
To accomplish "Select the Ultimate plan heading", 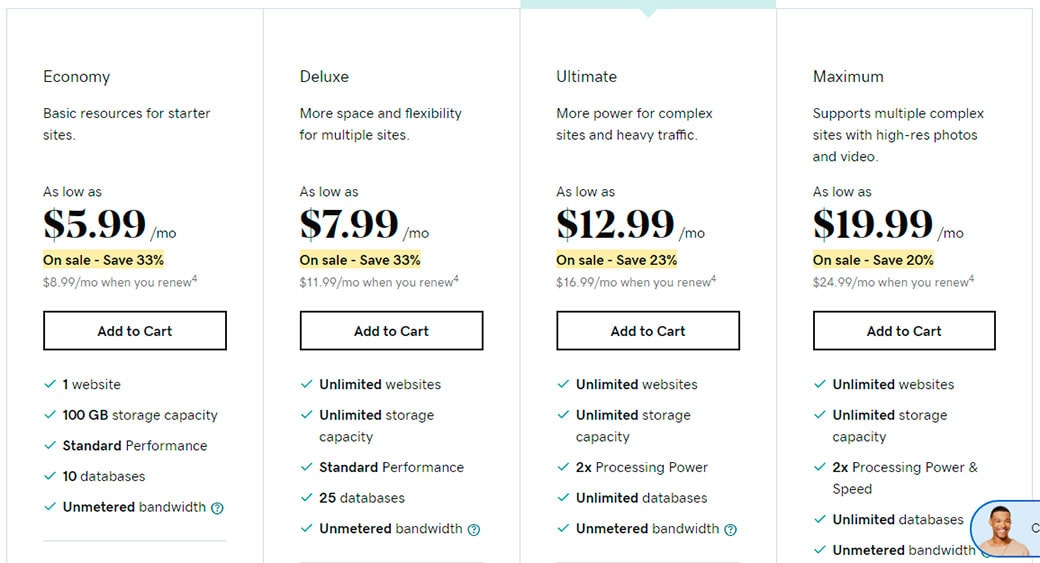I will (586, 77).
